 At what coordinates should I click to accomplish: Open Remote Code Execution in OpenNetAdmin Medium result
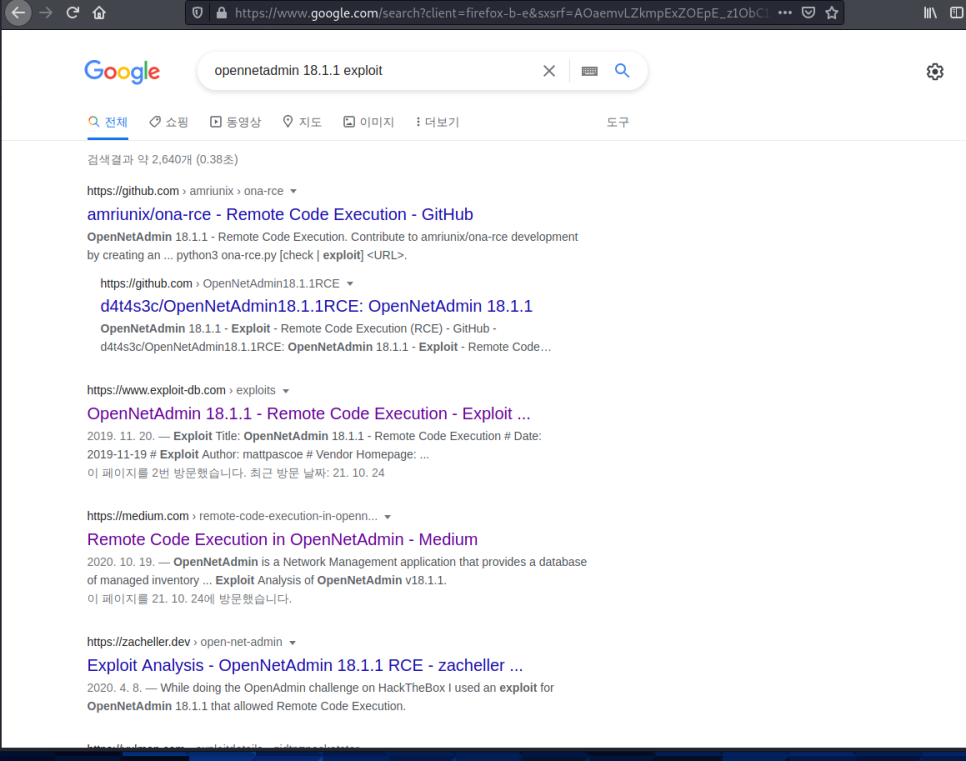coord(282,539)
